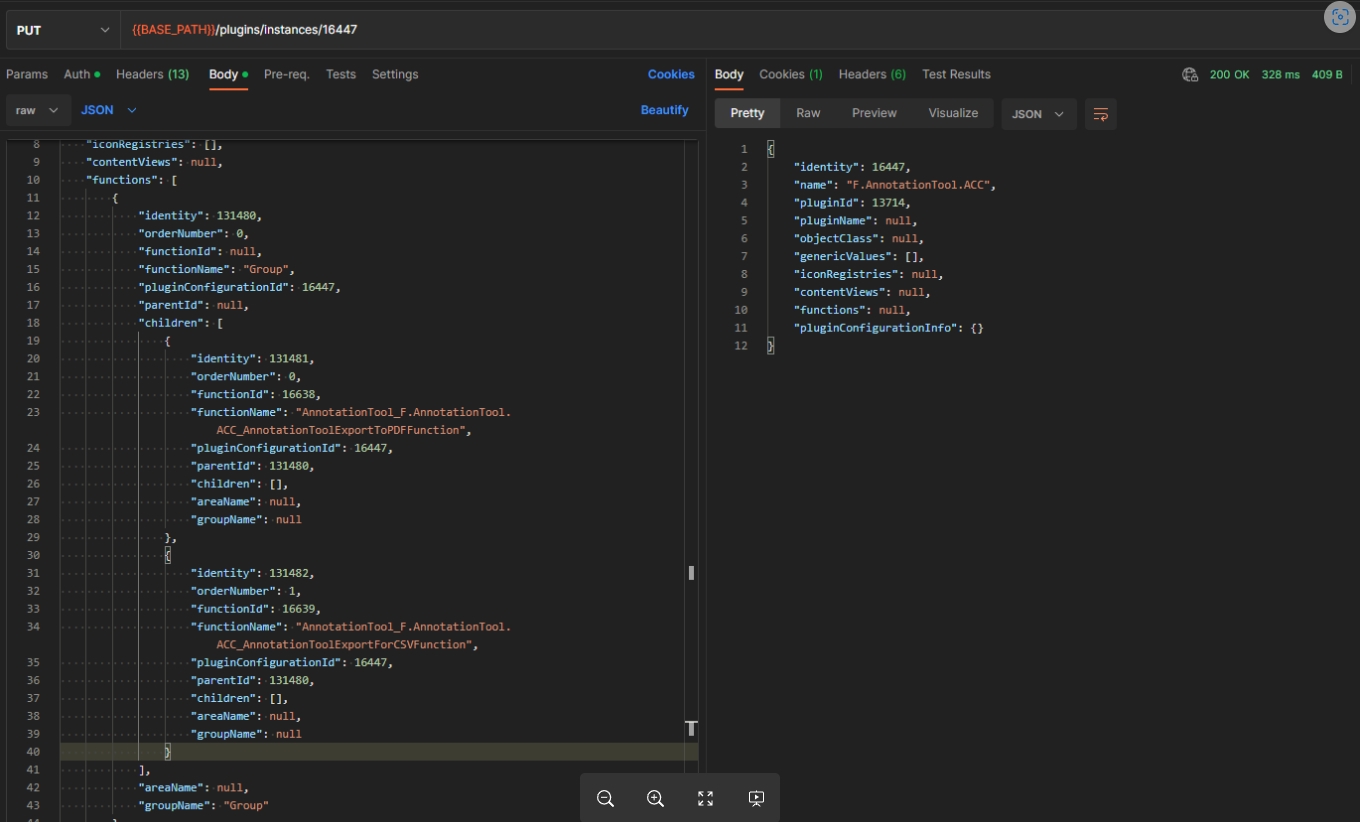Screen dimensions: 1360x822
Task: Click the zoom in magnifier icon
Action: [x=655, y=798]
